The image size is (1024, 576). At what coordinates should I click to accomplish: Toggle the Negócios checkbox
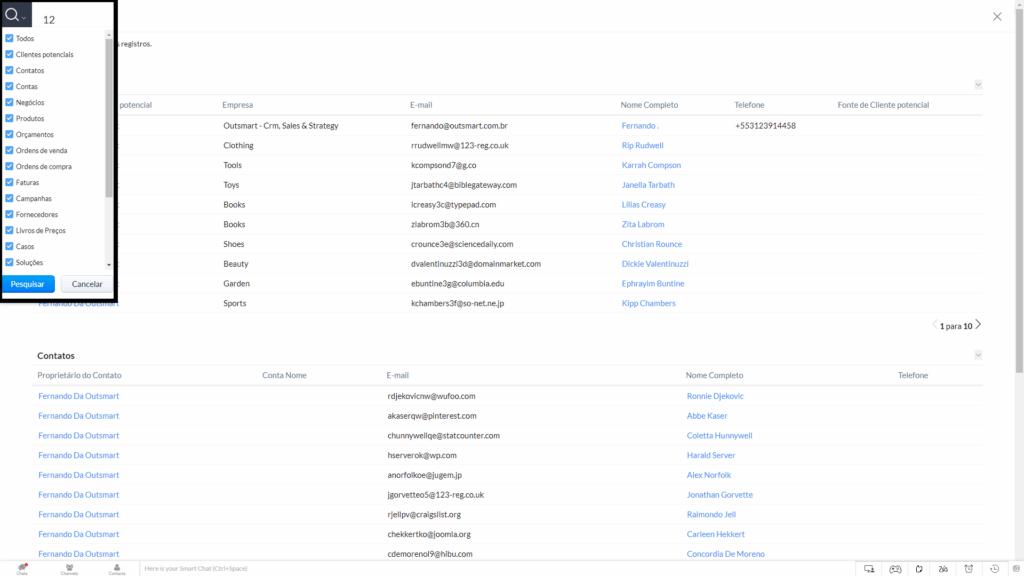click(x=9, y=103)
